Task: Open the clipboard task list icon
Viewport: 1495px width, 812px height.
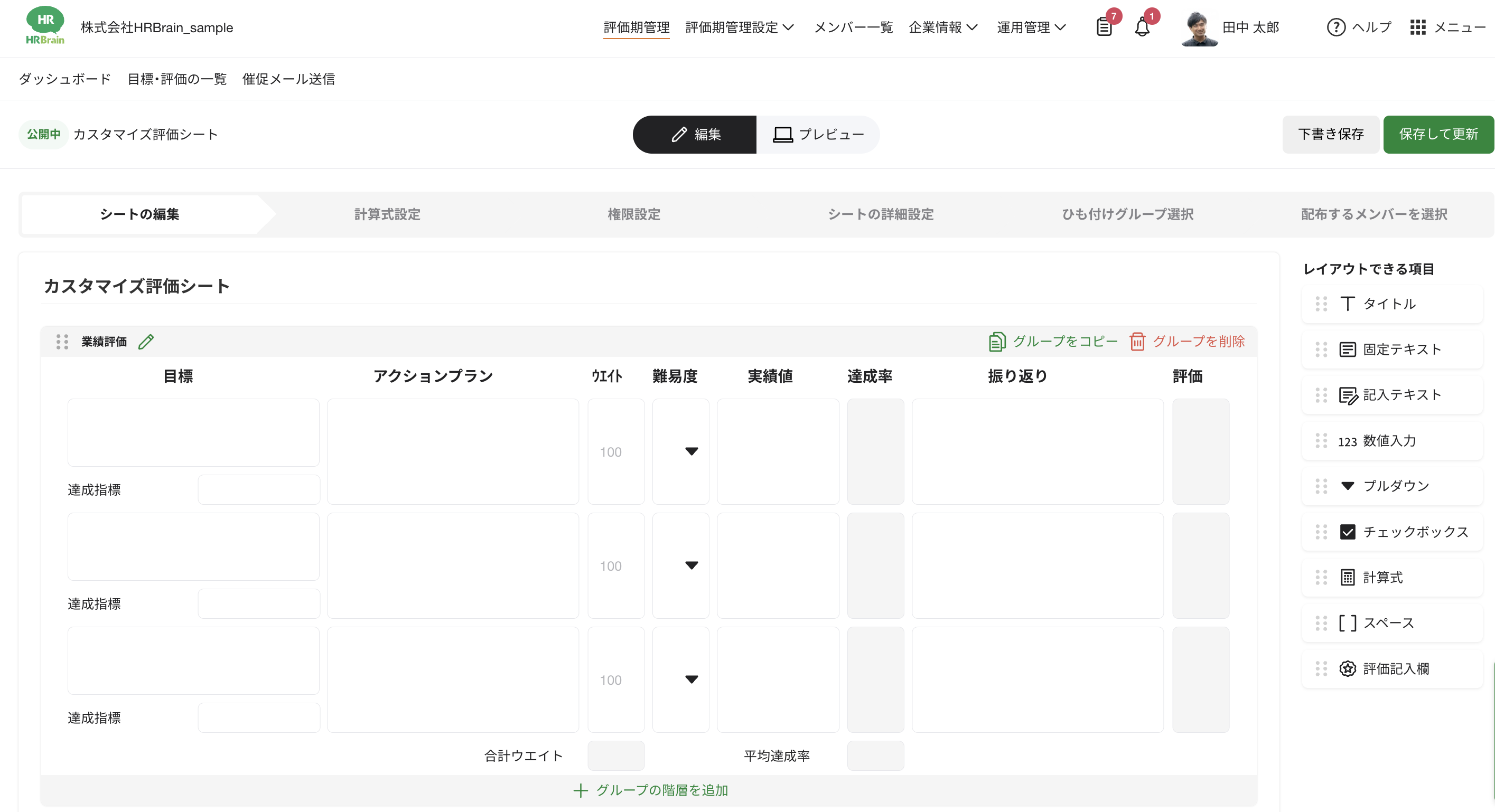Action: 1104,27
